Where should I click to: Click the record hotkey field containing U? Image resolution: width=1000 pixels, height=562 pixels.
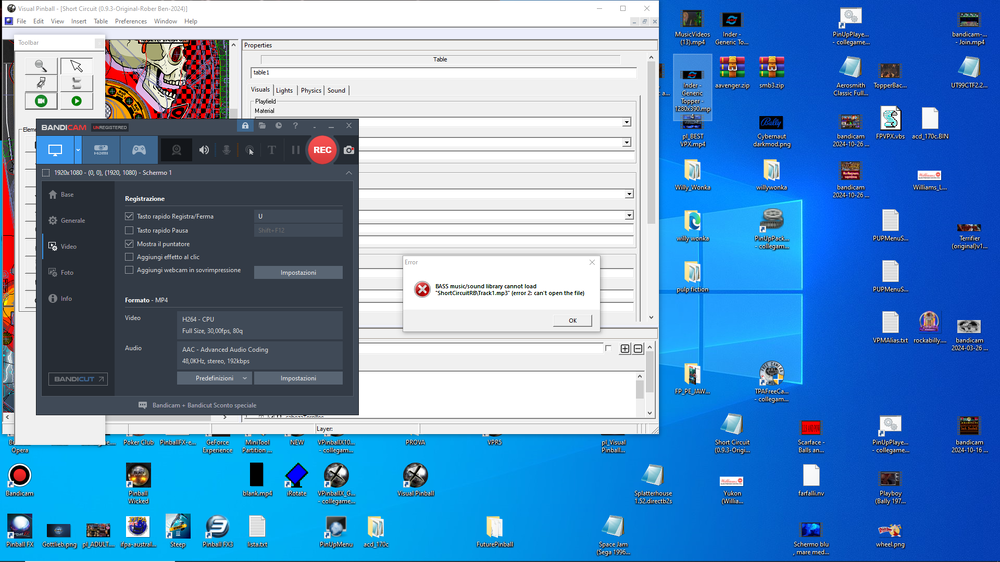(x=298, y=217)
